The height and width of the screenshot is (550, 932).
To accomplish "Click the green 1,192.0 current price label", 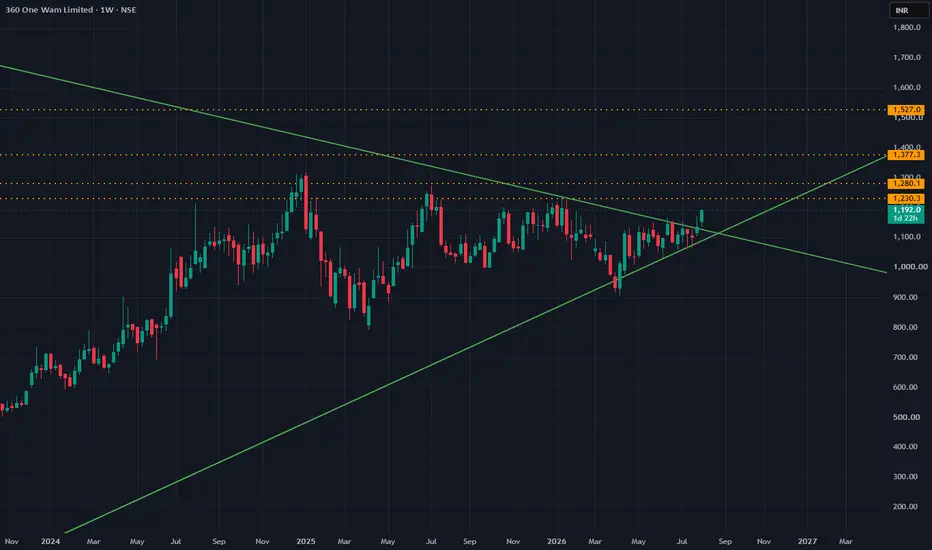I will point(906,210).
